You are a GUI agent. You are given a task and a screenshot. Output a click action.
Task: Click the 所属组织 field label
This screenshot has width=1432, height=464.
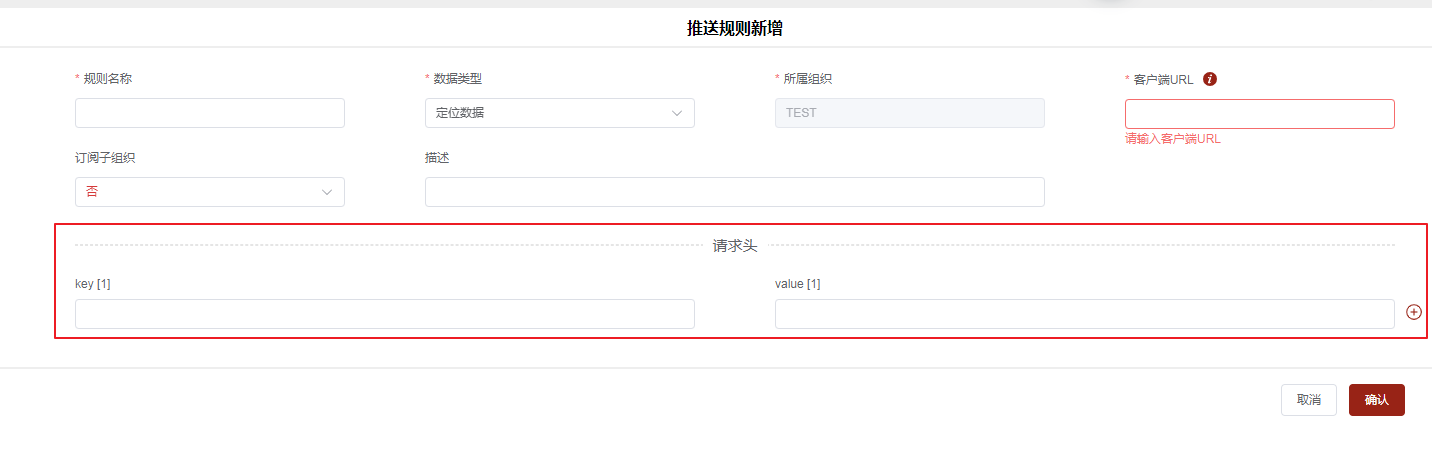[x=807, y=79]
